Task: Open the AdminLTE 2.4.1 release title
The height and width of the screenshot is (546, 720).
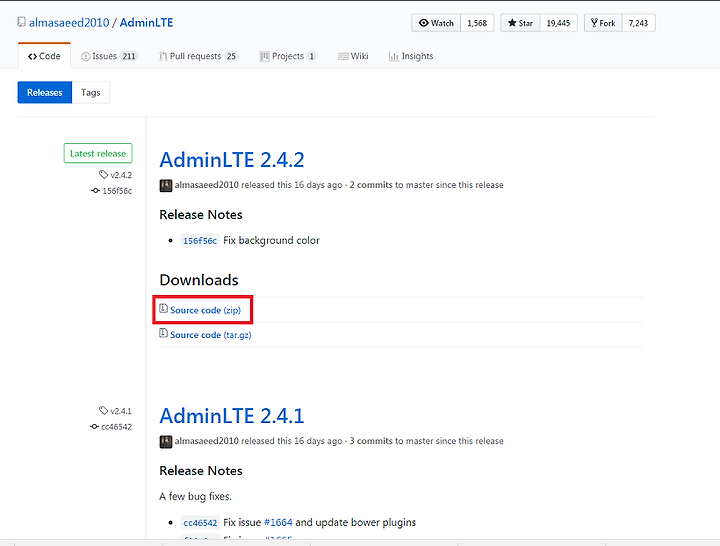Action: click(x=232, y=416)
